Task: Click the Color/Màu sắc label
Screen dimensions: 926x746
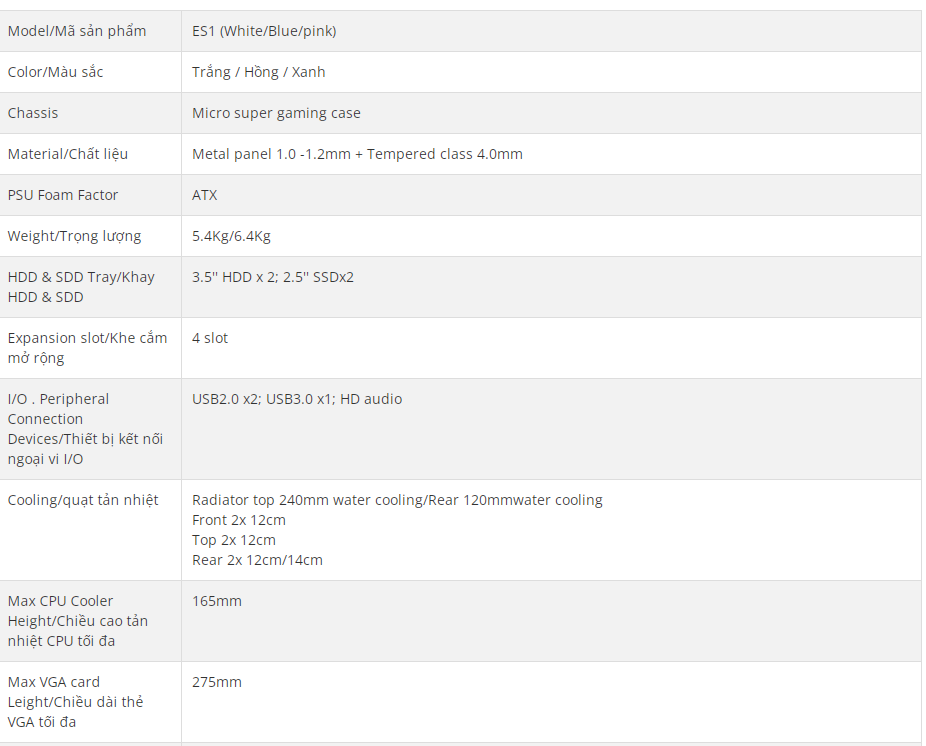Action: (56, 72)
